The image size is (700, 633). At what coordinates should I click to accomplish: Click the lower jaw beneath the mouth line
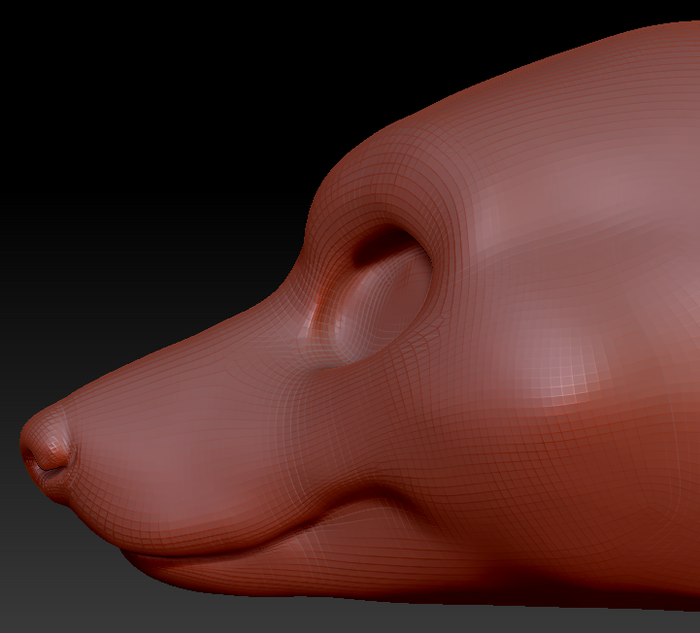[x=286, y=567]
